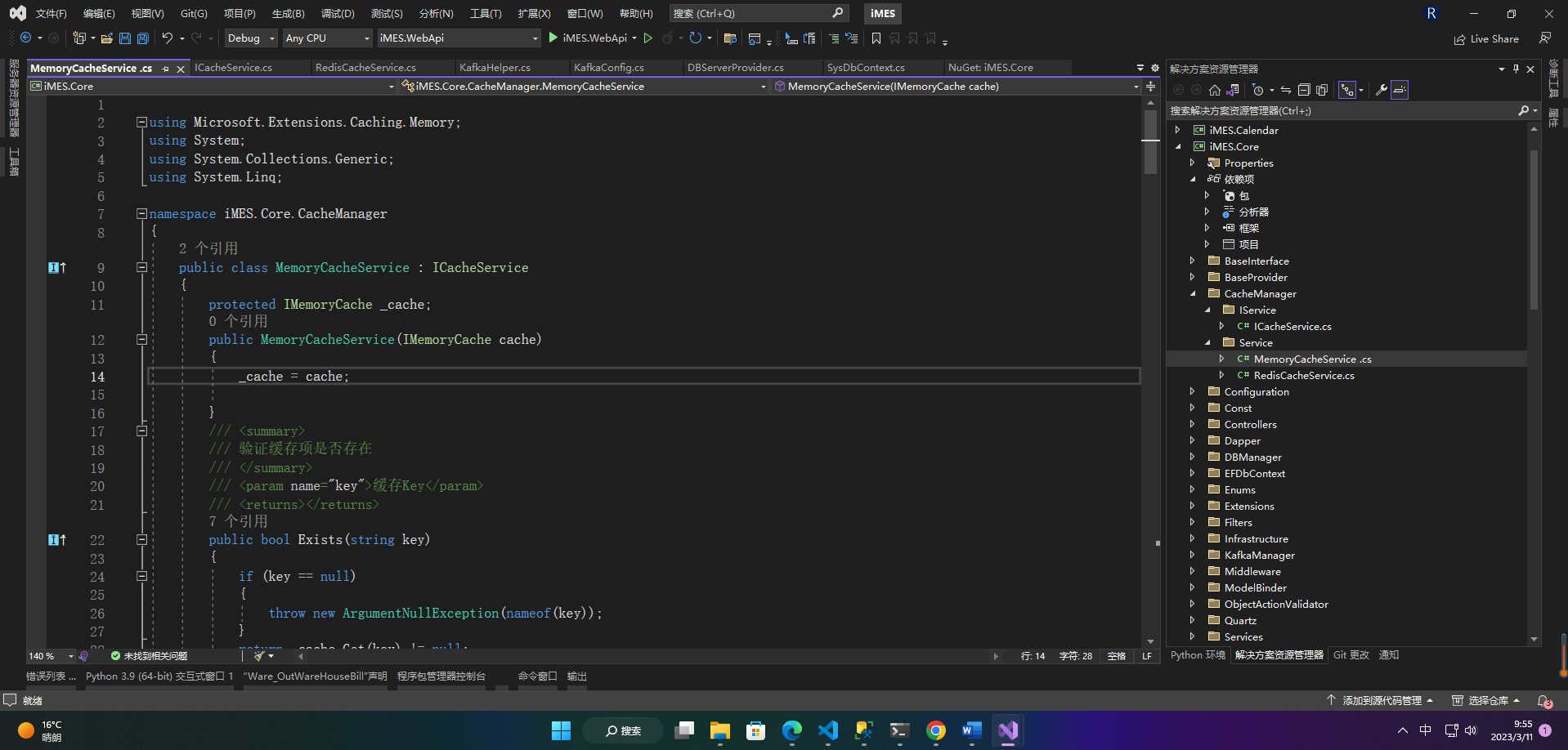Collapse the using directives outlining block
1568x750 pixels.
(141, 122)
